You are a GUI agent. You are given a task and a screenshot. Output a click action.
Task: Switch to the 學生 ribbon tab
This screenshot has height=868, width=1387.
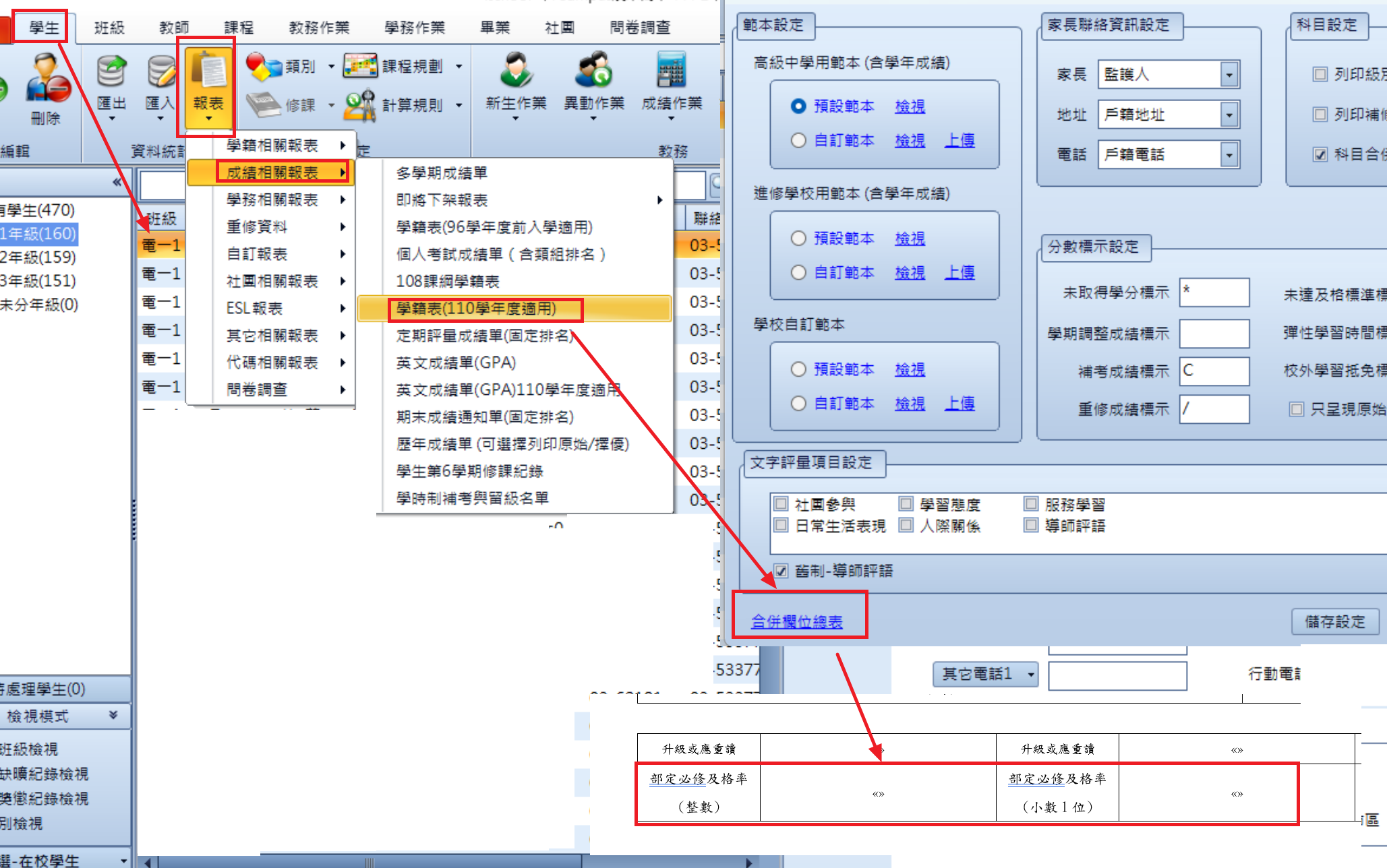[45, 28]
